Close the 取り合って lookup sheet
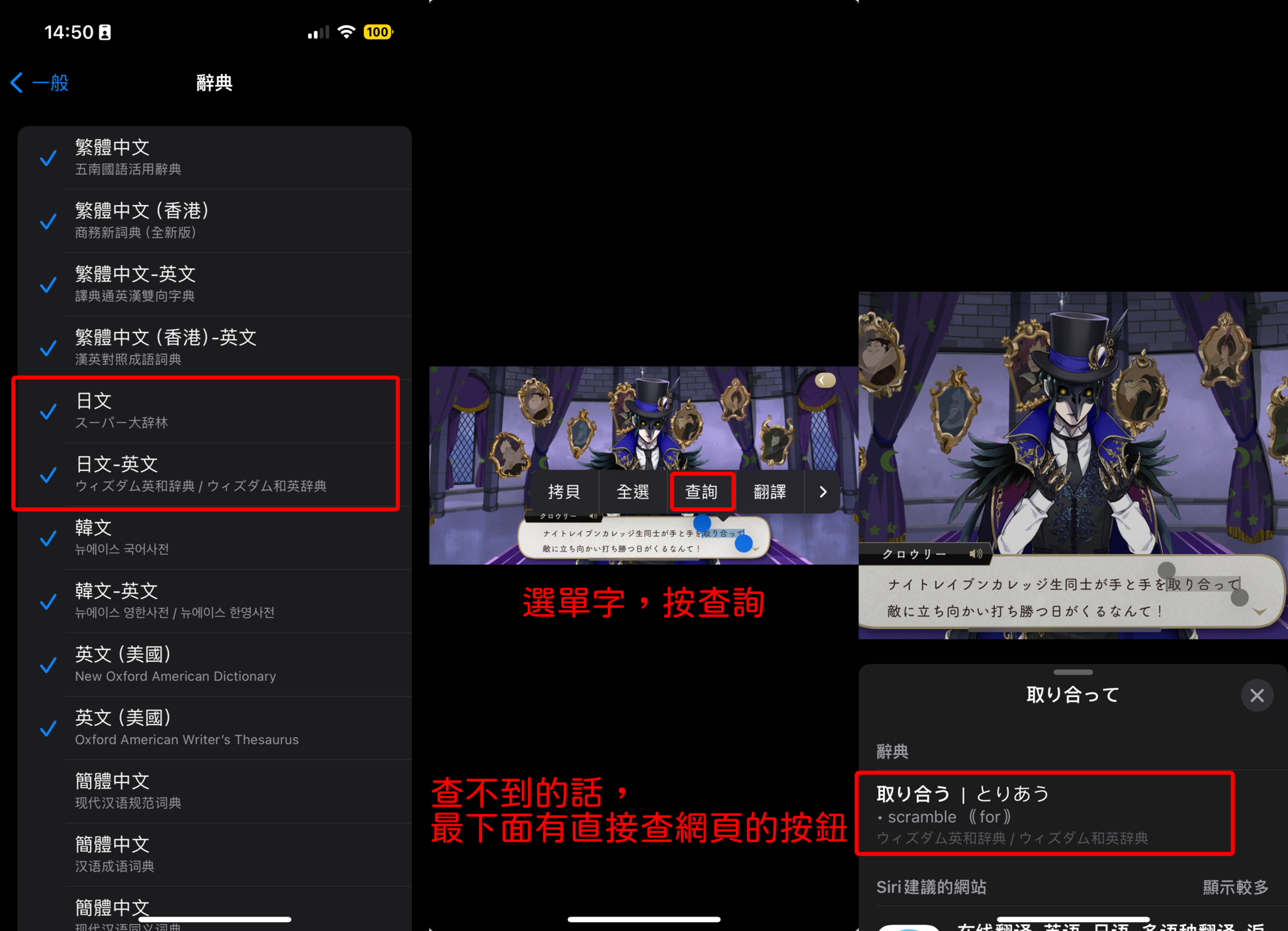Screen dimensions: 1288x931 (1257, 695)
